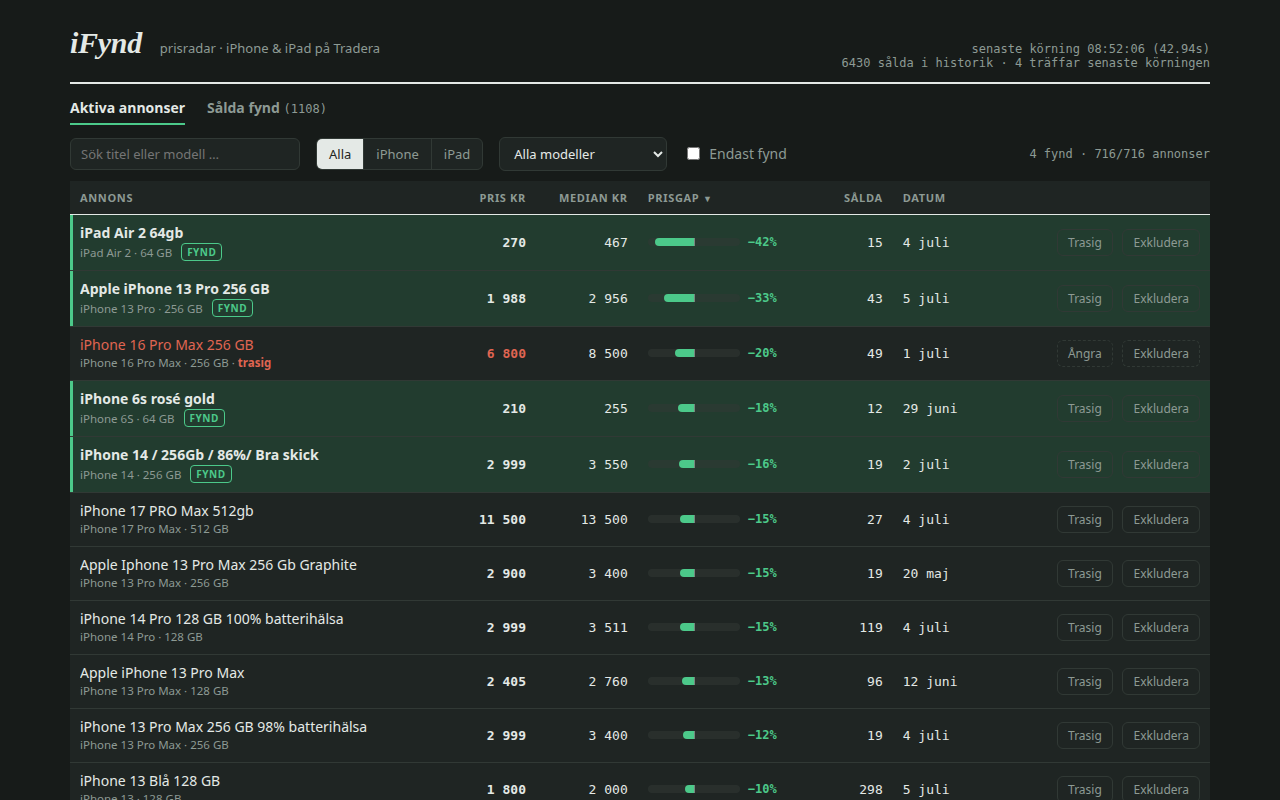Click the FYND badge on iPhone 6s rosé gold
The image size is (1280, 800).
point(204,418)
